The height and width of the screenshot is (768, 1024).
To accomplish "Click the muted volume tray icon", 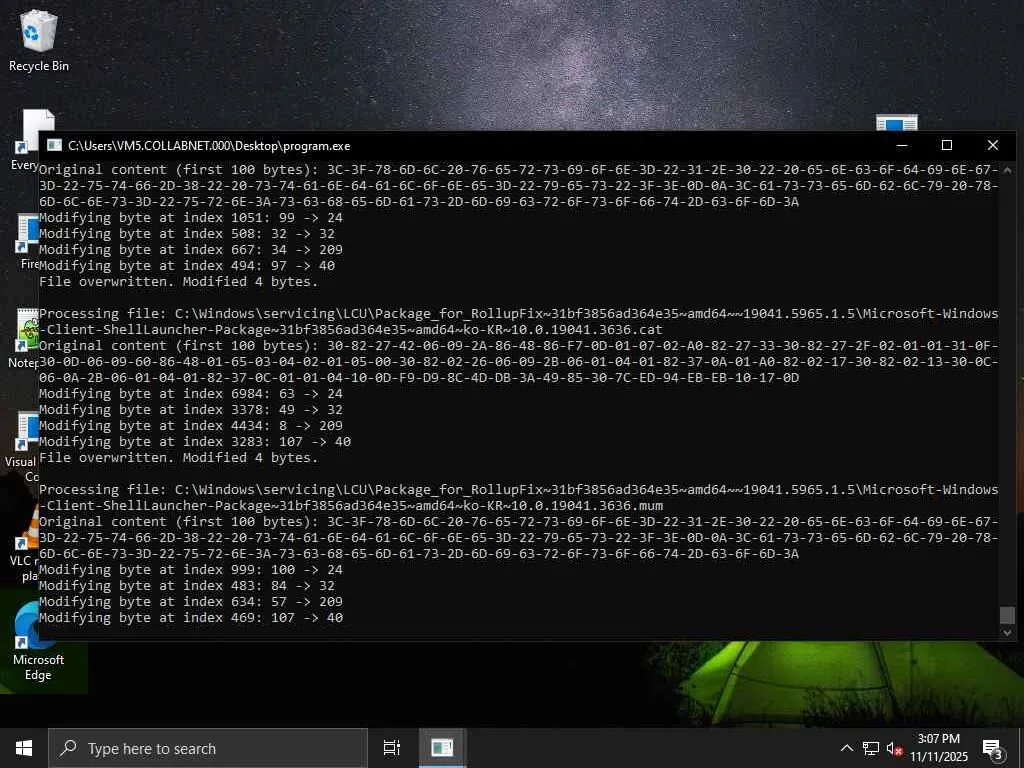I will point(894,748).
